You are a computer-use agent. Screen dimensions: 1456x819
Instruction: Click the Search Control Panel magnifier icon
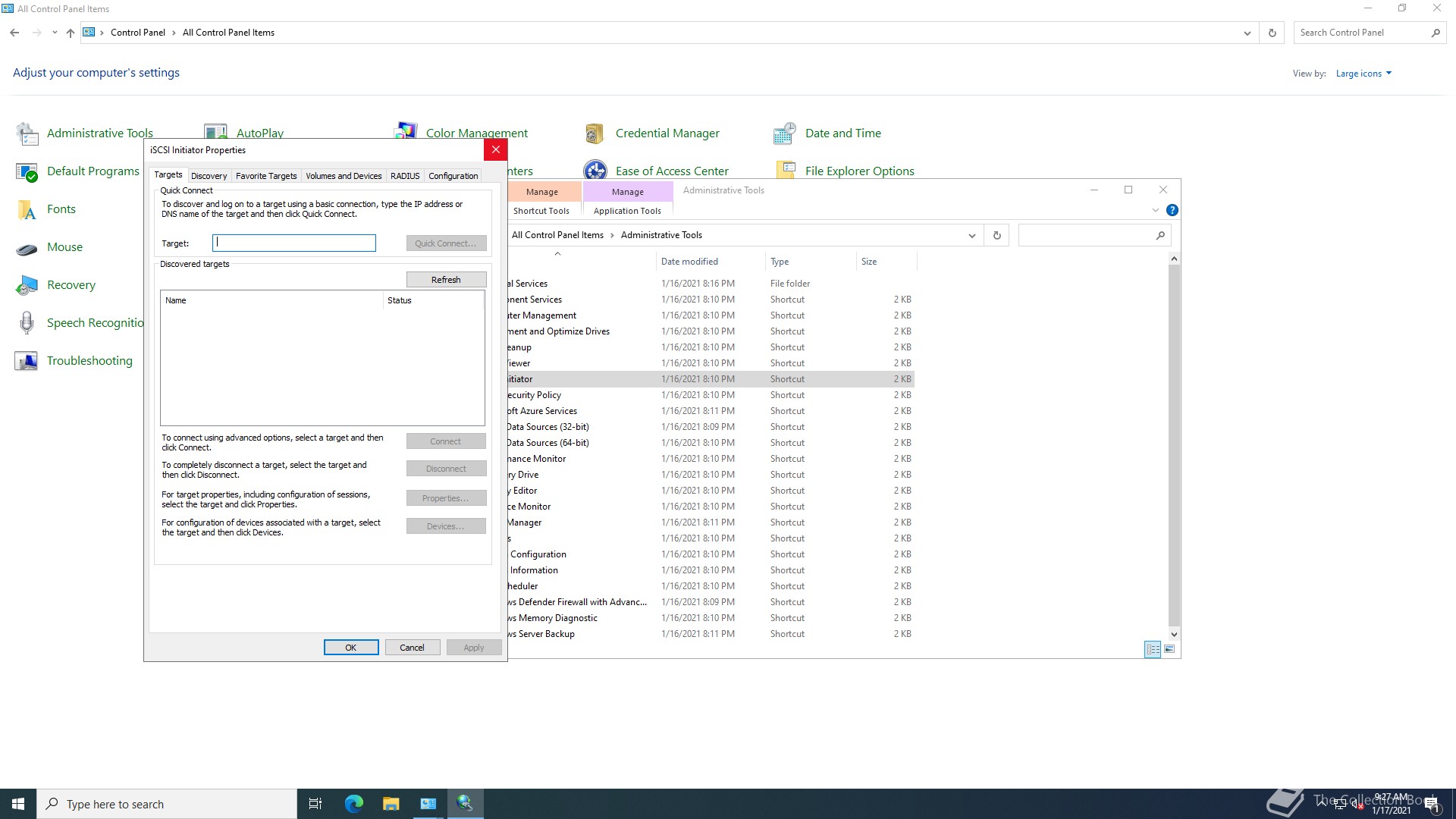pyautogui.click(x=1436, y=33)
